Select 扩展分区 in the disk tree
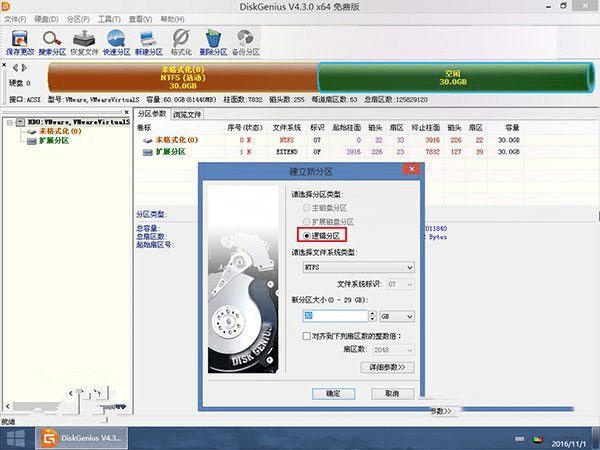The height and width of the screenshot is (450, 600). 54,141
